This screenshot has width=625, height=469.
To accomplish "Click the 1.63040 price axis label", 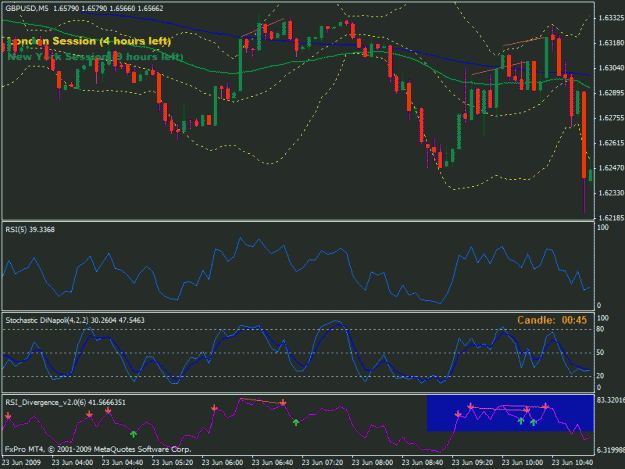I will (611, 68).
